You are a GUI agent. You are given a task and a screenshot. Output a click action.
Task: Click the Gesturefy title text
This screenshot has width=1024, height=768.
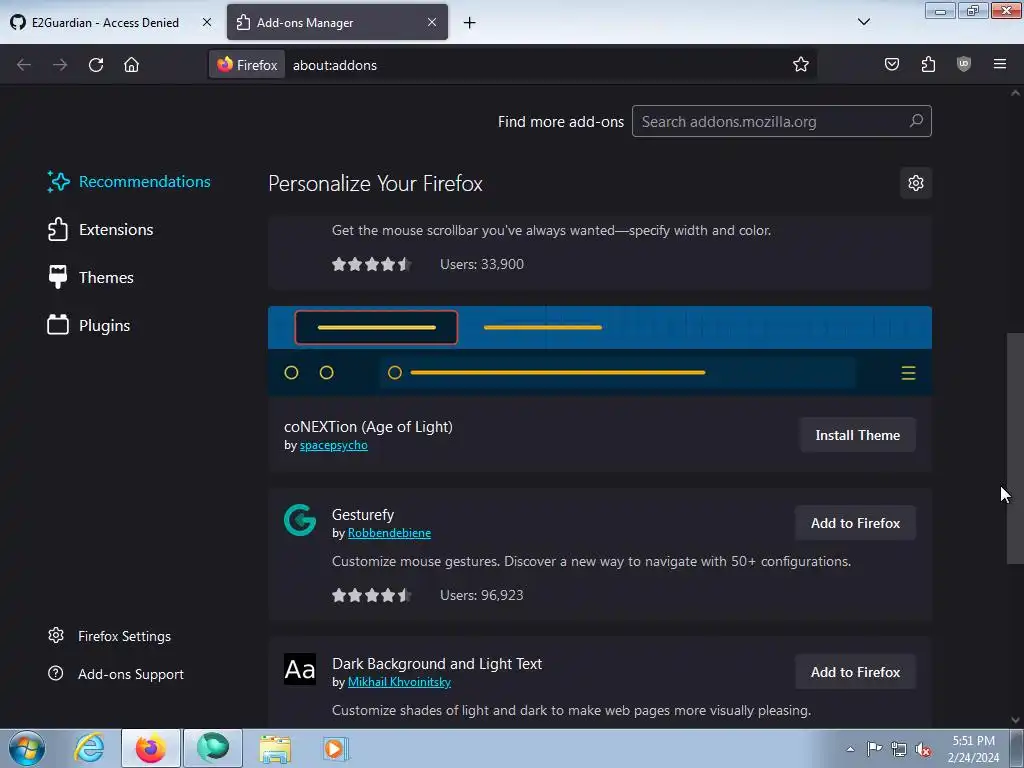pyautogui.click(x=363, y=515)
